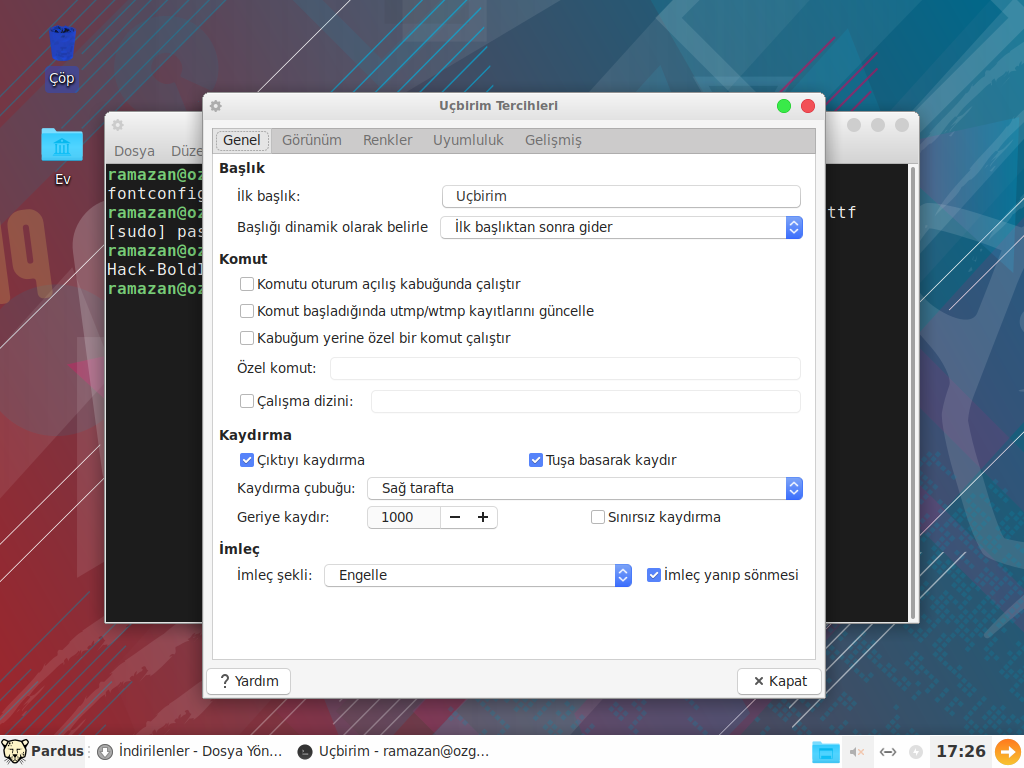Switch to the Genel tab
1024x768 pixels.
tap(242, 140)
